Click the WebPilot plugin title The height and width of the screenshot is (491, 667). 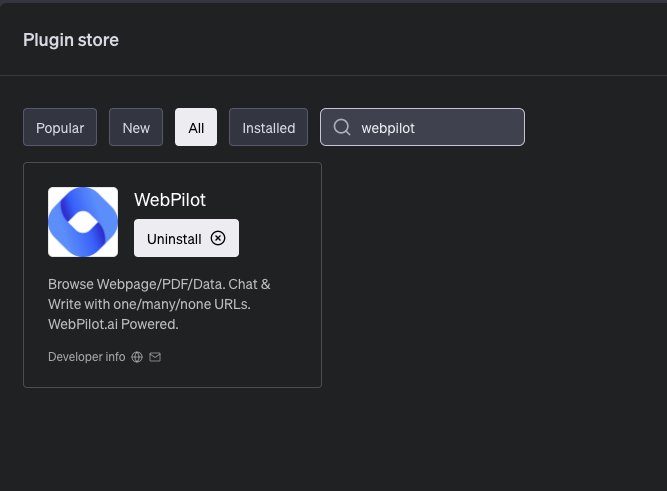point(170,200)
